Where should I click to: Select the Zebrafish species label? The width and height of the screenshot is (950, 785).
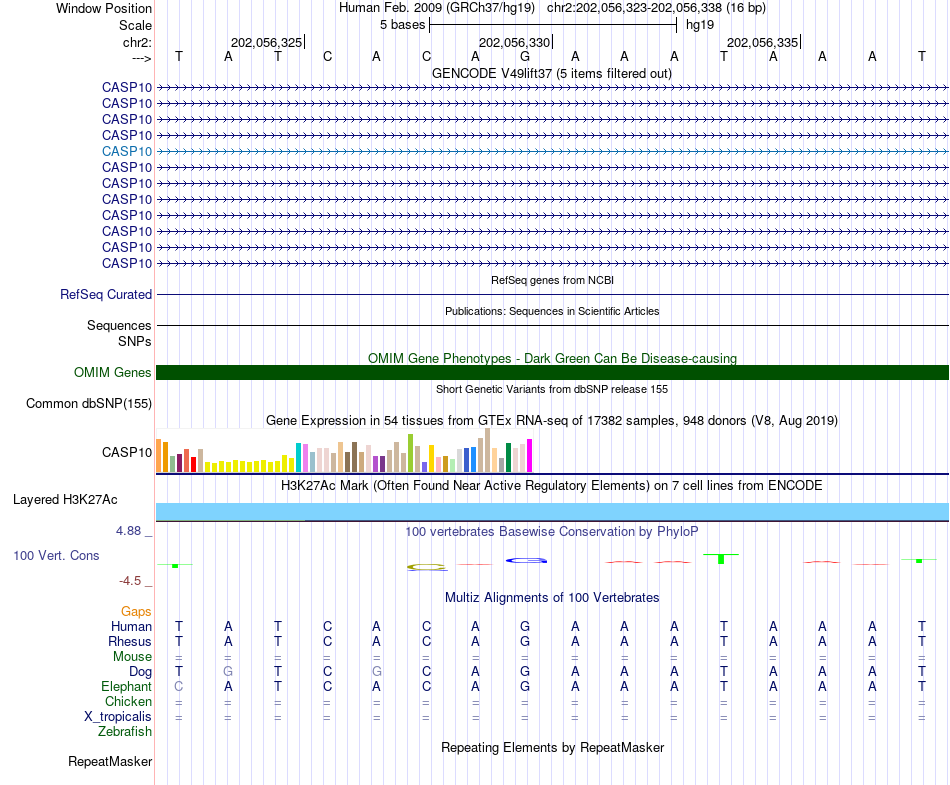[x=125, y=732]
